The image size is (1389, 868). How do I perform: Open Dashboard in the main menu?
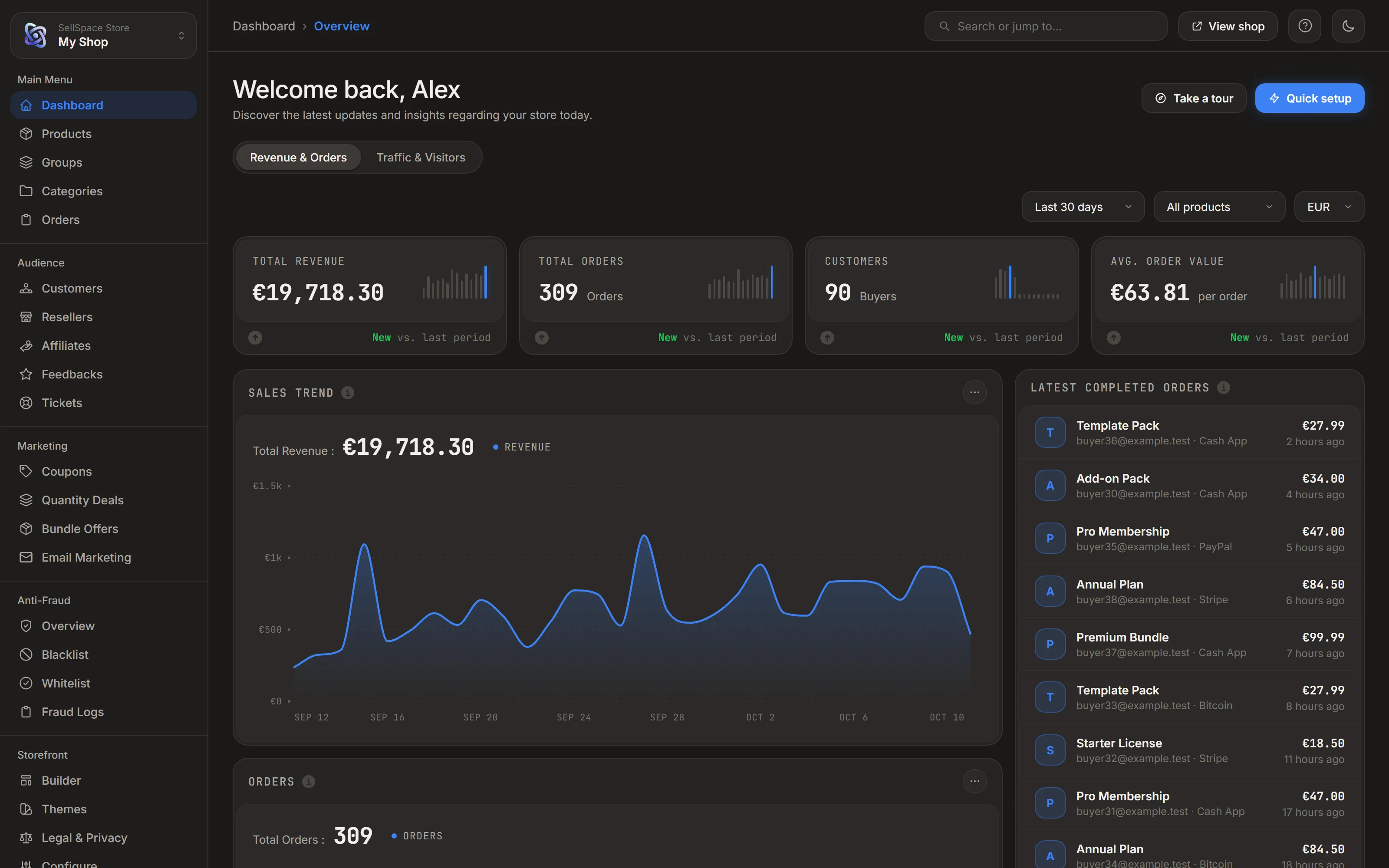click(x=104, y=105)
